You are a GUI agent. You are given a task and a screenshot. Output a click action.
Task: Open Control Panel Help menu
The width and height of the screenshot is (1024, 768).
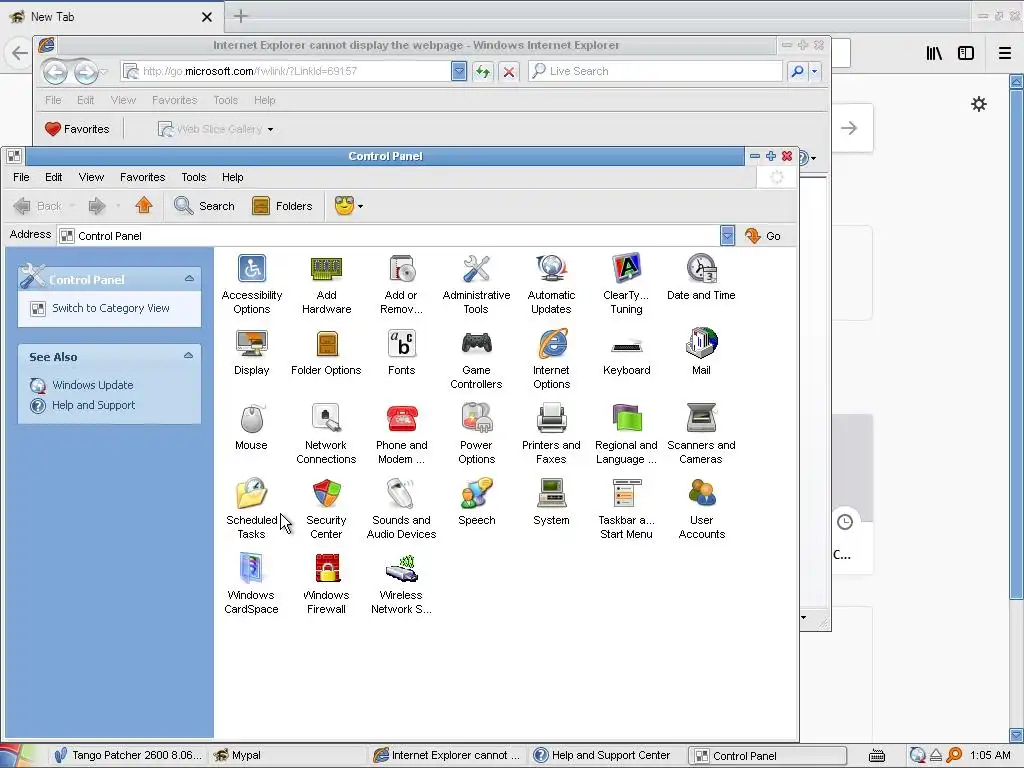232,177
